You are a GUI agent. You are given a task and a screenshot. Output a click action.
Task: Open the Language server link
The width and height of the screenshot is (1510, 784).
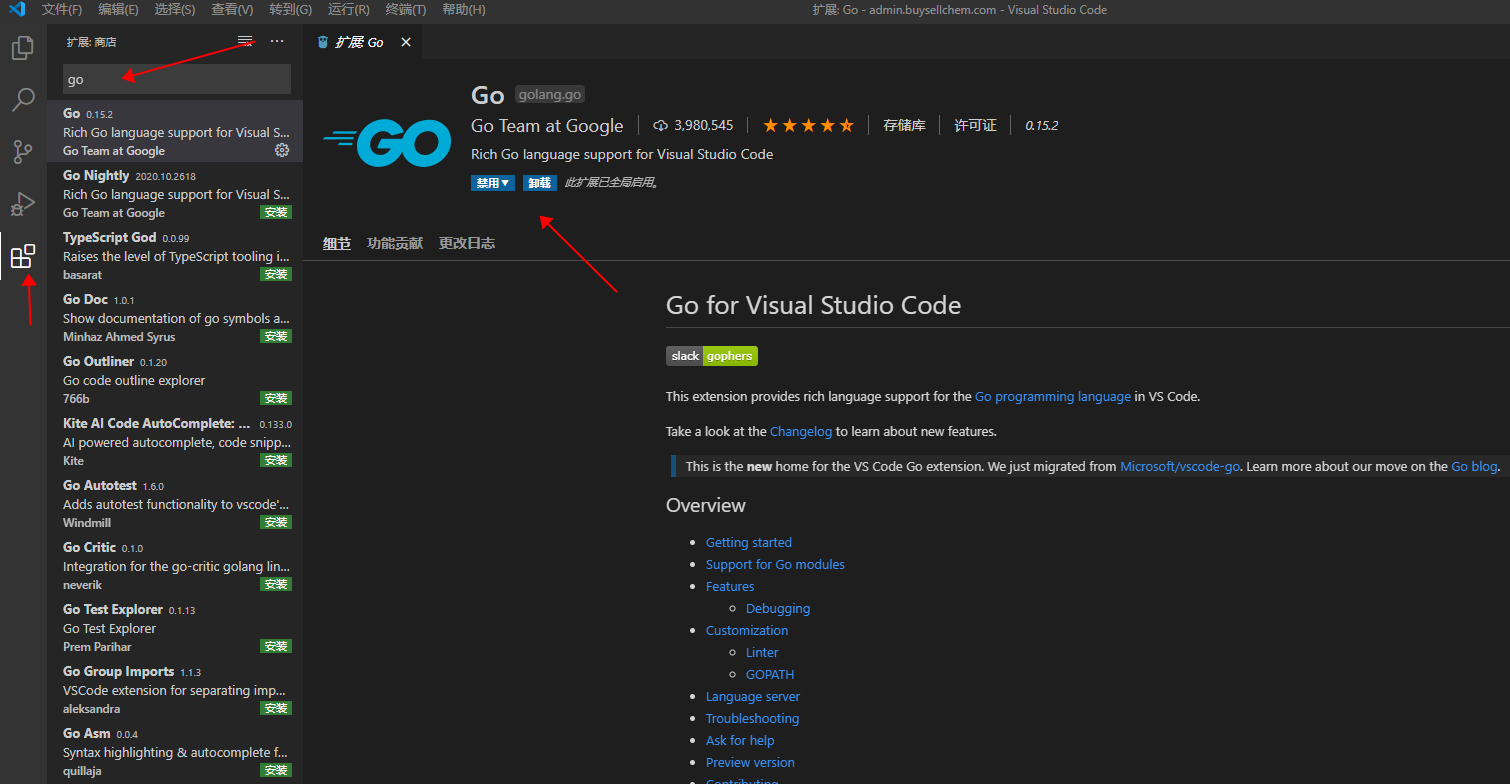coord(753,696)
